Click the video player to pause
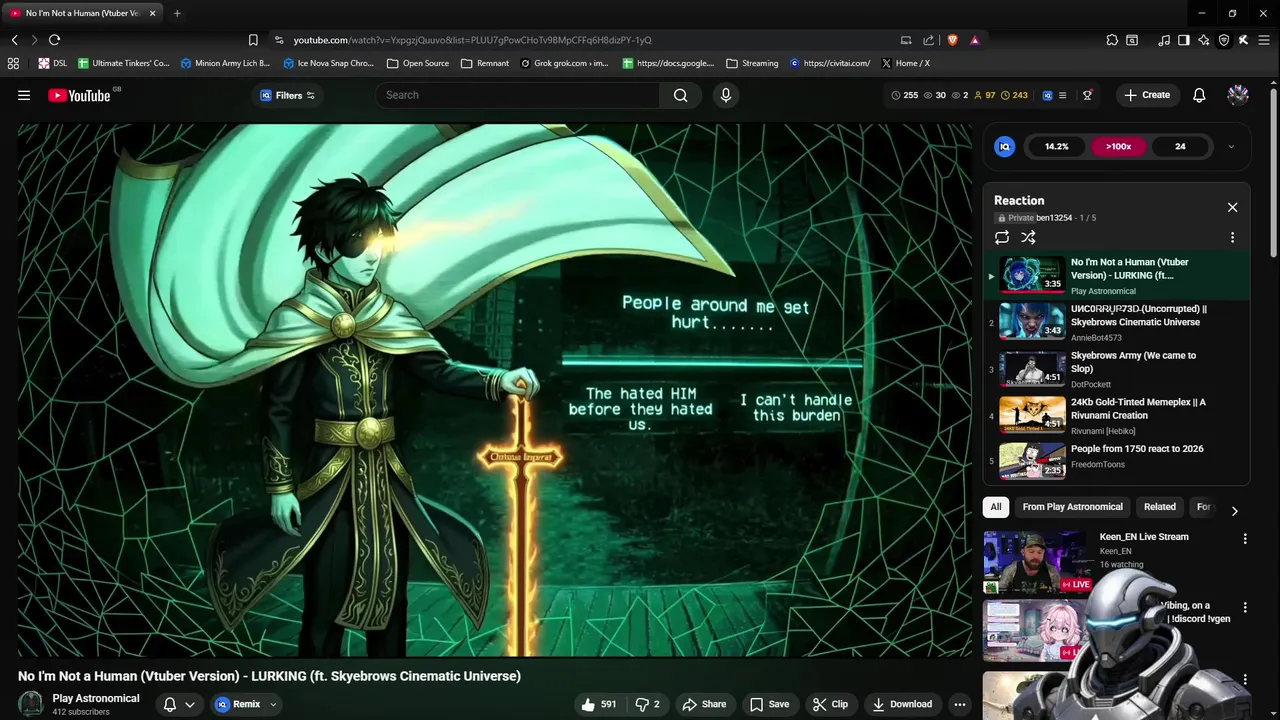The height and width of the screenshot is (720, 1280). coord(494,390)
